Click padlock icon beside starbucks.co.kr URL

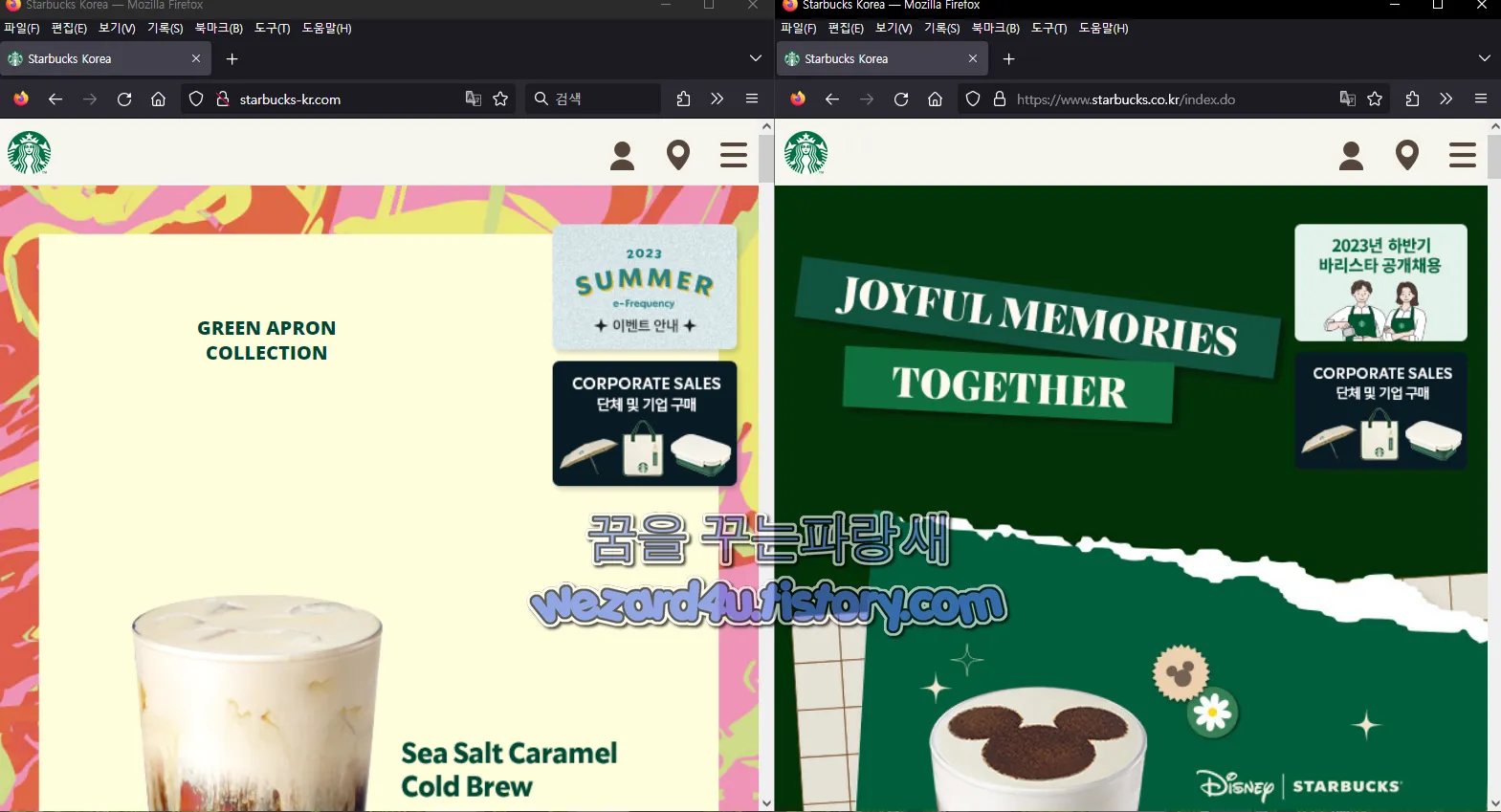[1000, 99]
